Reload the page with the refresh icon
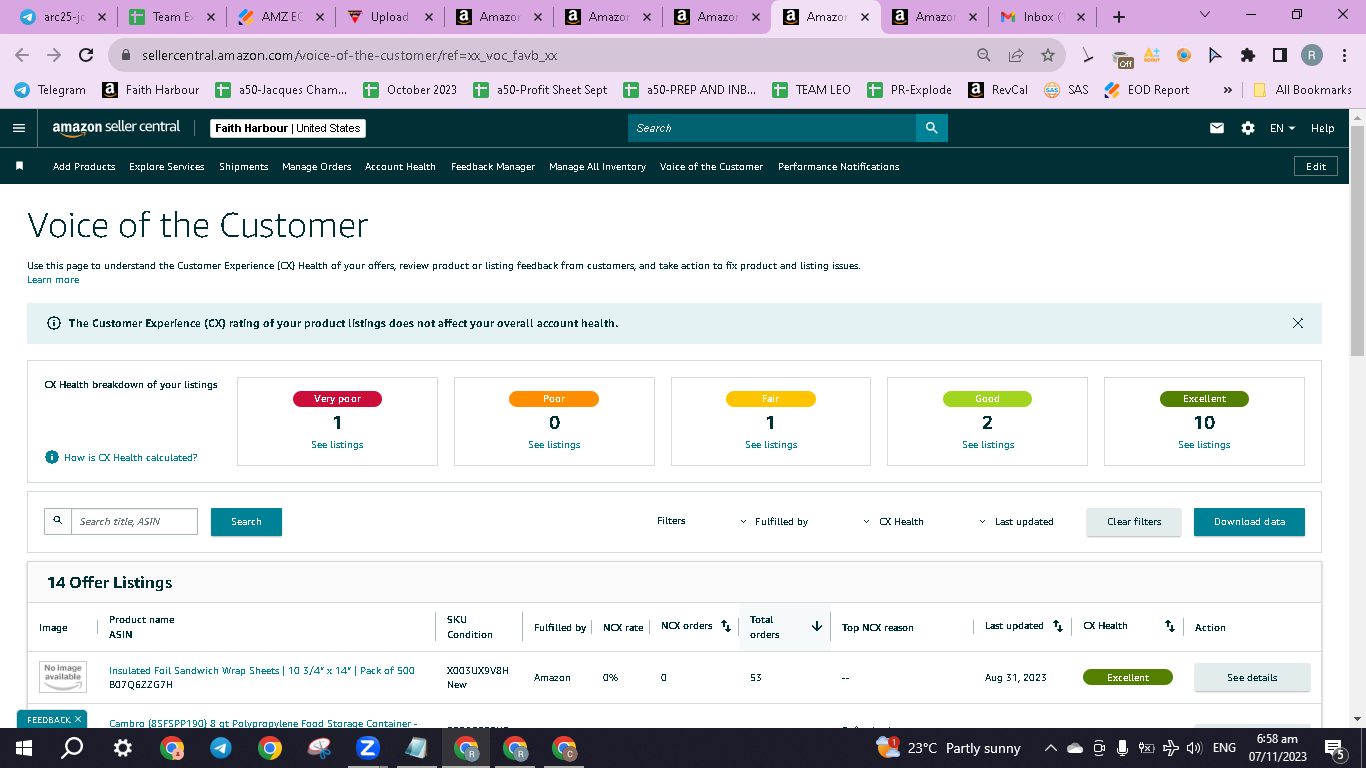 [x=86, y=55]
